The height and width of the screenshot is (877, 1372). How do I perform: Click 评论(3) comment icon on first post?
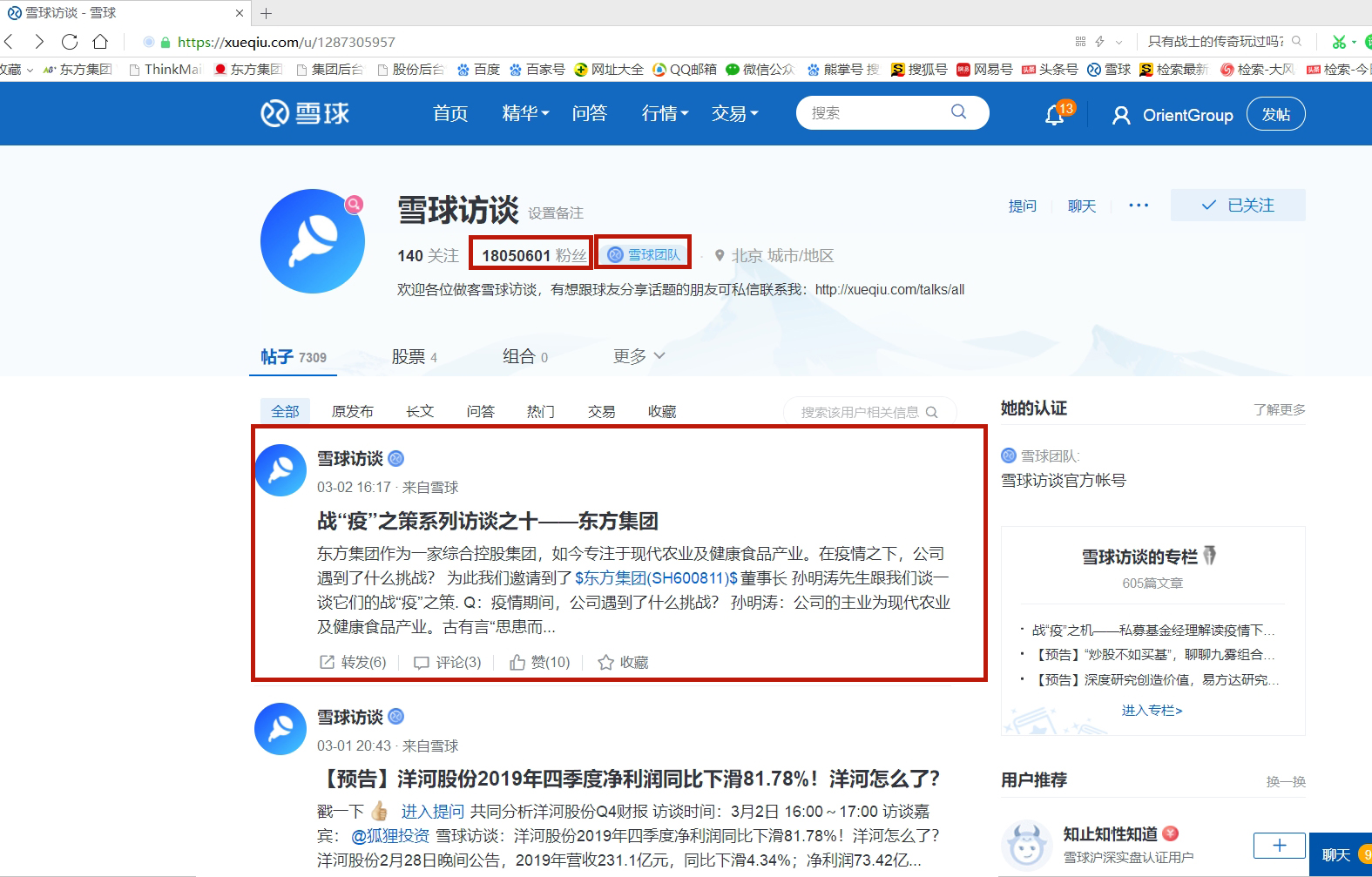(422, 662)
